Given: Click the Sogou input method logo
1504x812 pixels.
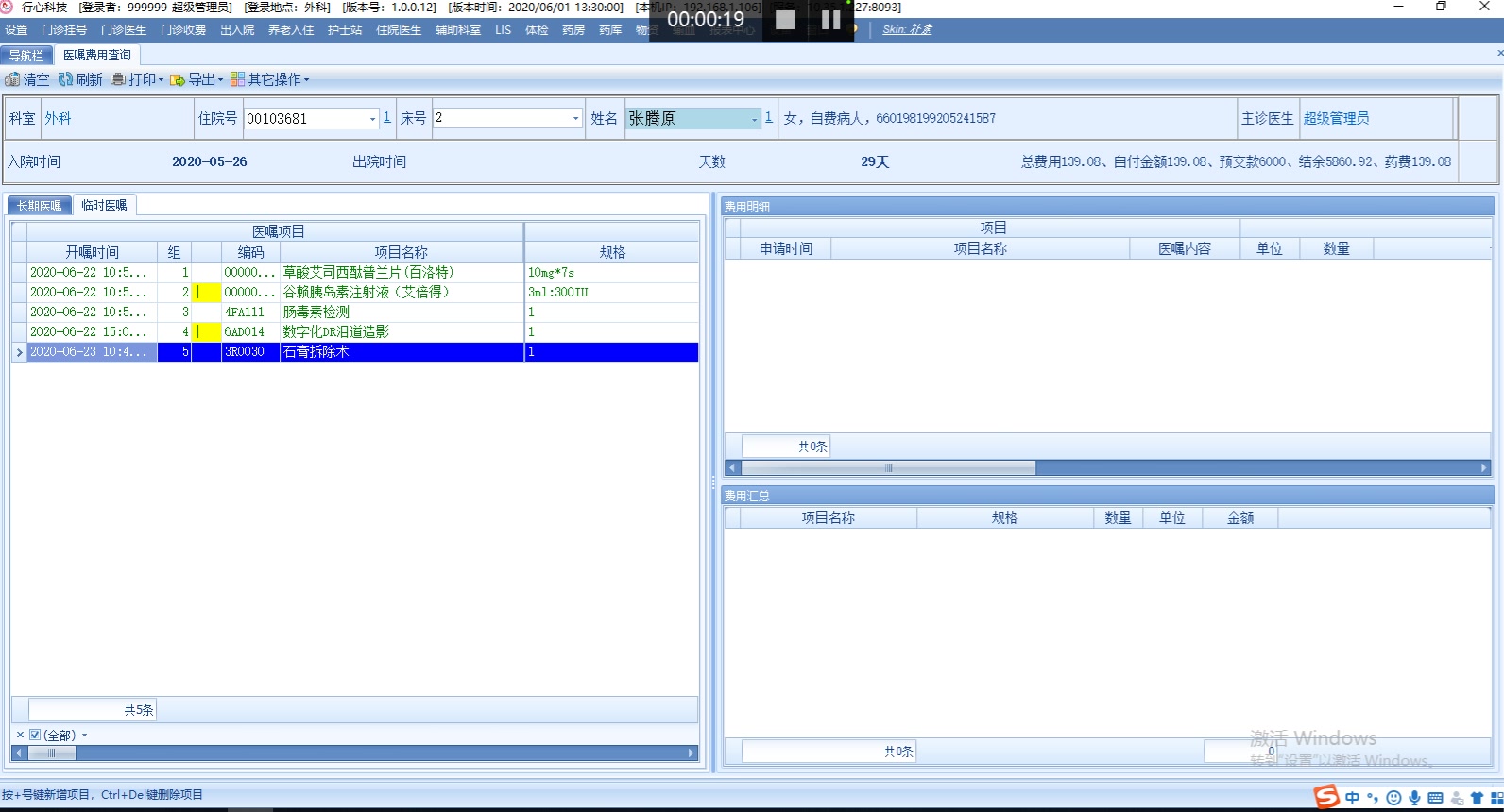Looking at the screenshot, I should pyautogui.click(x=1327, y=797).
